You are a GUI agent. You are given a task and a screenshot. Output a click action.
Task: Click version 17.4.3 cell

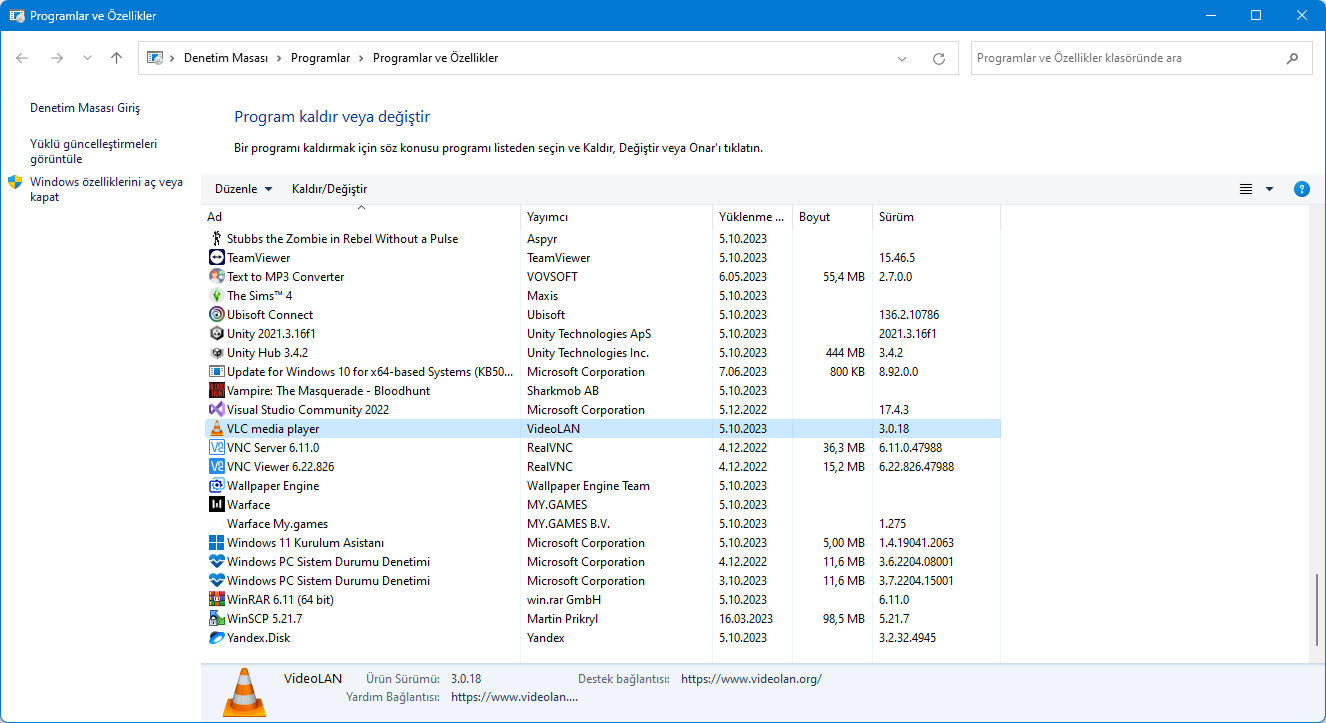[894, 410]
